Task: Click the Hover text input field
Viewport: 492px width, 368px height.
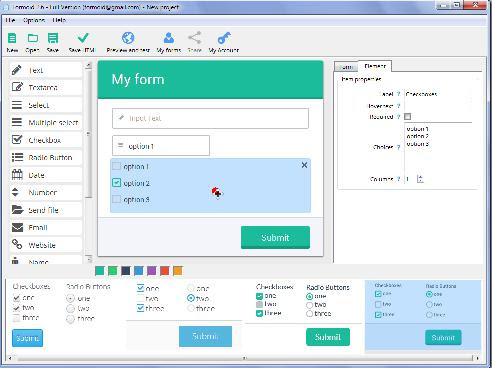Action: coord(438,106)
